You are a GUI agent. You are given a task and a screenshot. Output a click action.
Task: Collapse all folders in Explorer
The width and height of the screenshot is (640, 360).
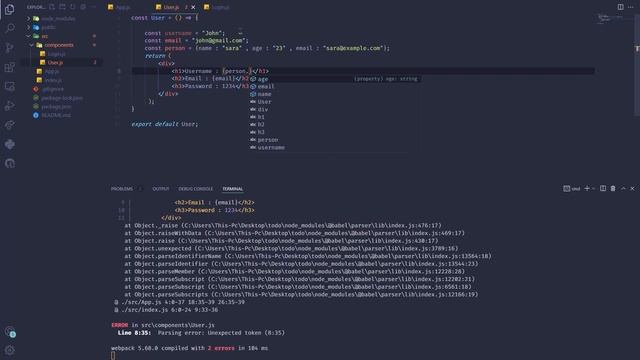83,7
